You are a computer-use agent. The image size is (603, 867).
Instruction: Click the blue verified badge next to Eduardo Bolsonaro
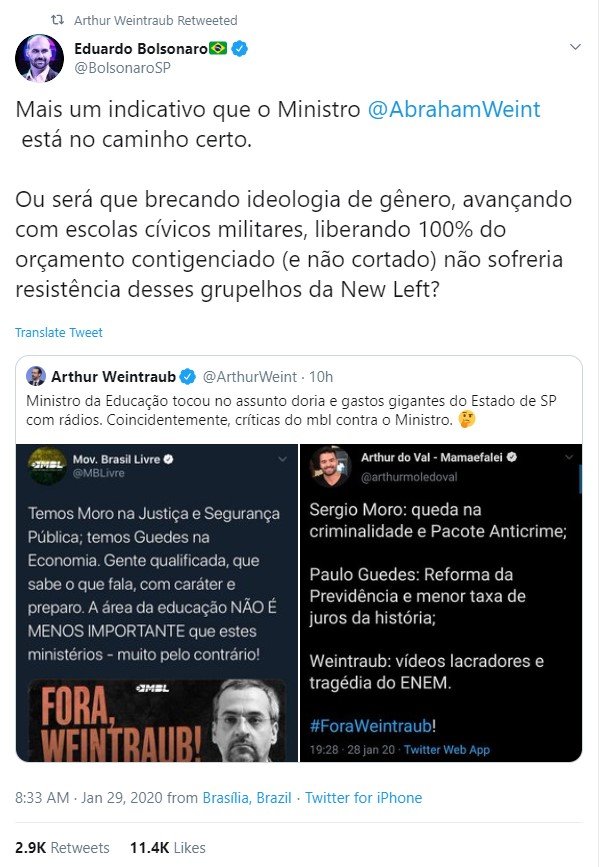[239, 49]
